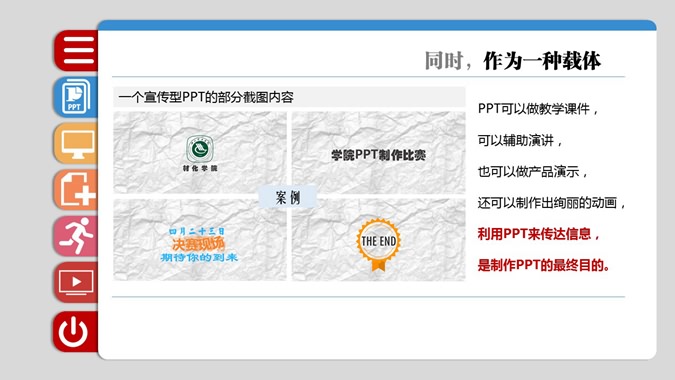Select the blue PPT document icon
Screen dimensions: 675x380
[77, 97]
